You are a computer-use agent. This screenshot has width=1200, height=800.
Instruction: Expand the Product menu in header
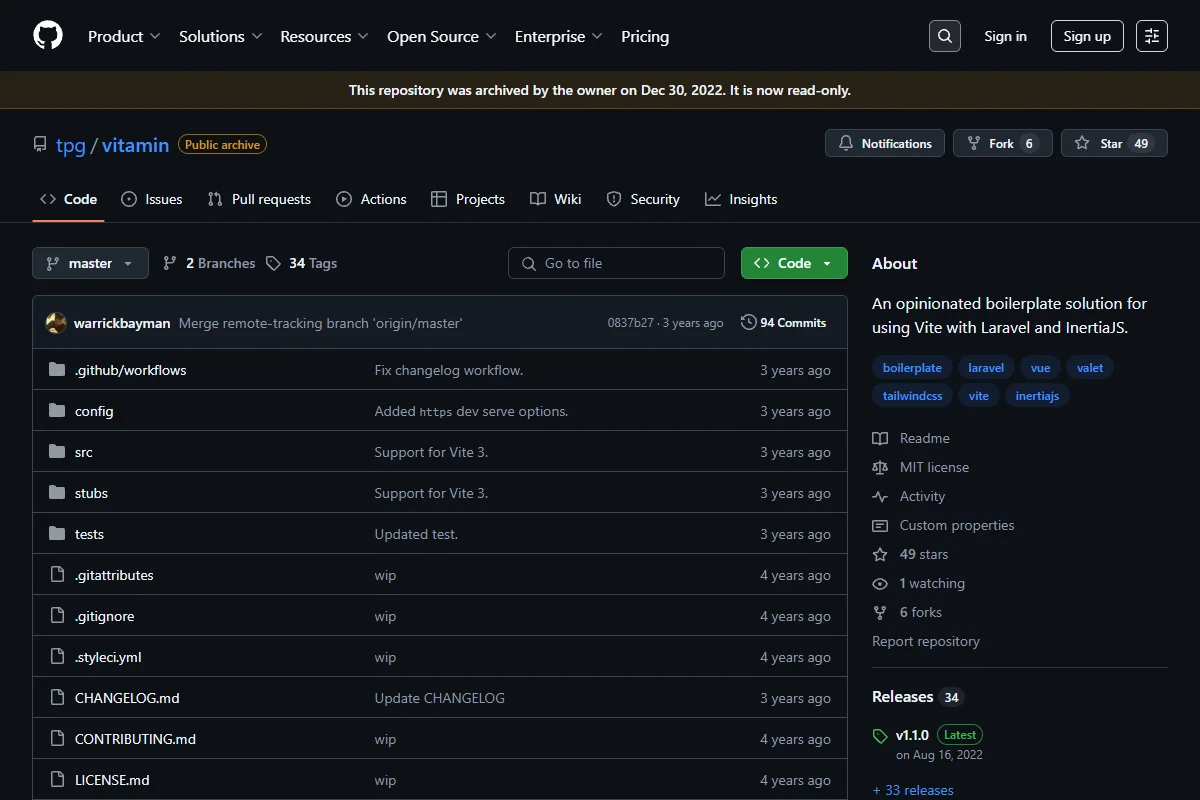[x=124, y=36]
